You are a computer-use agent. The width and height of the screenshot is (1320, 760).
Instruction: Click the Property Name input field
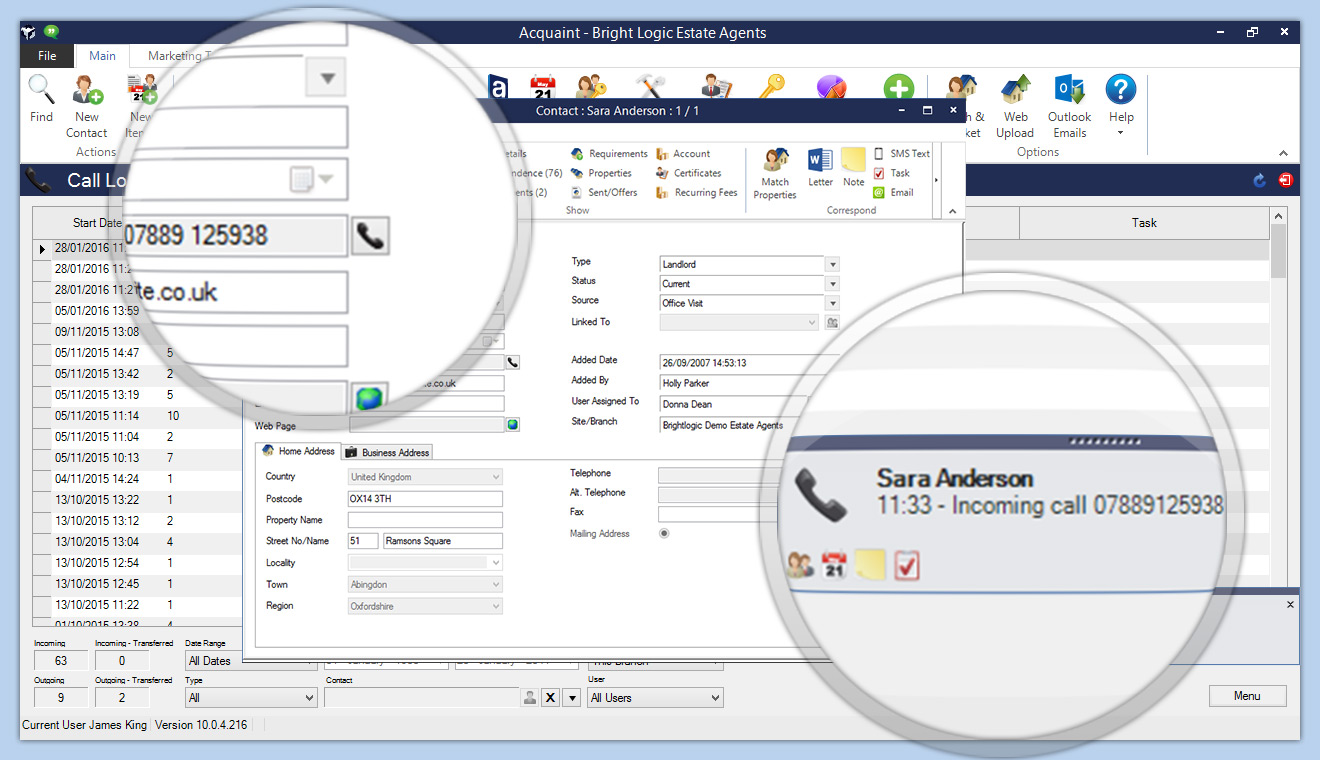(x=425, y=520)
